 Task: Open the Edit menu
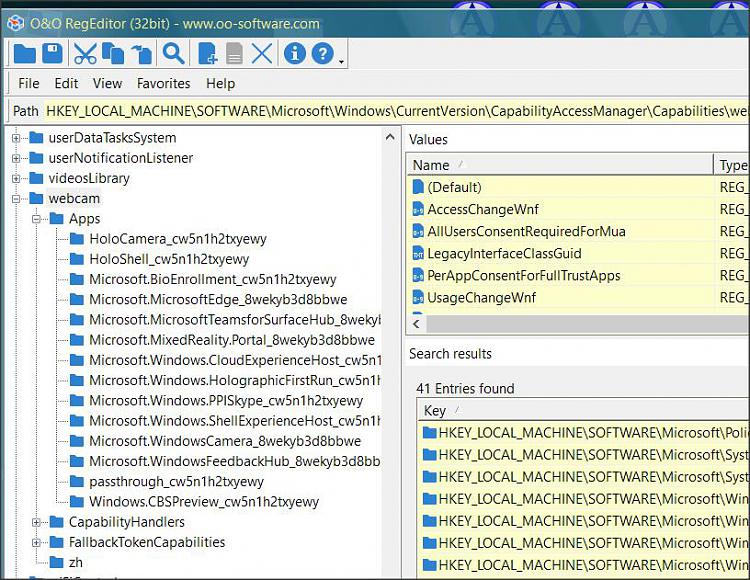pos(66,84)
